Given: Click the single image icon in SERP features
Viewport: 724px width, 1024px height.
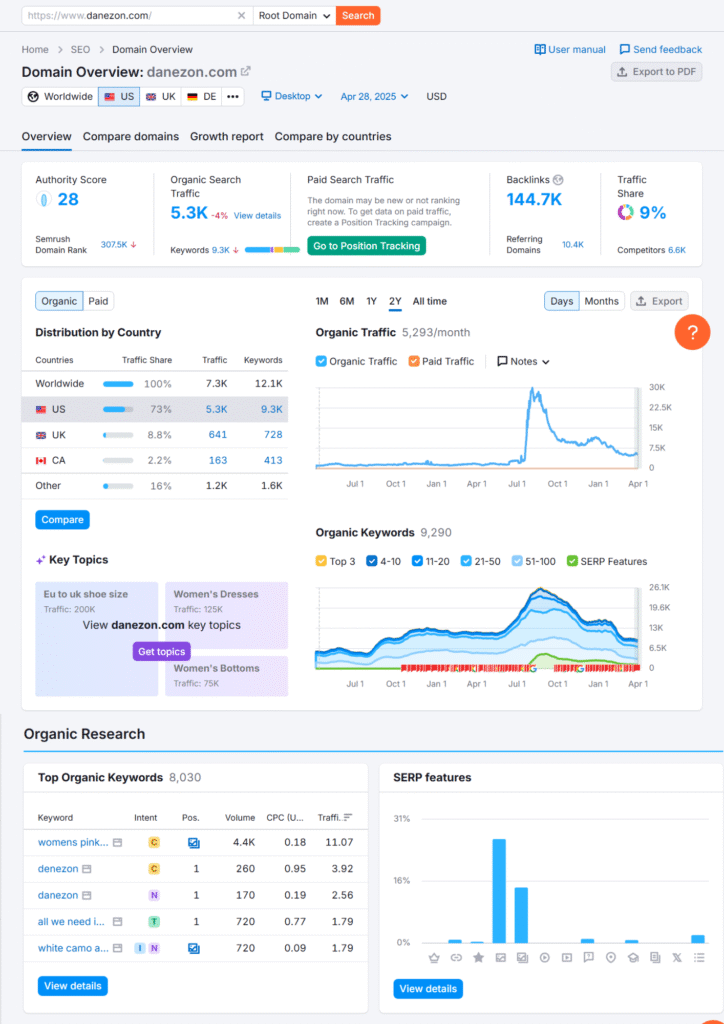Looking at the screenshot, I should coord(501,957).
